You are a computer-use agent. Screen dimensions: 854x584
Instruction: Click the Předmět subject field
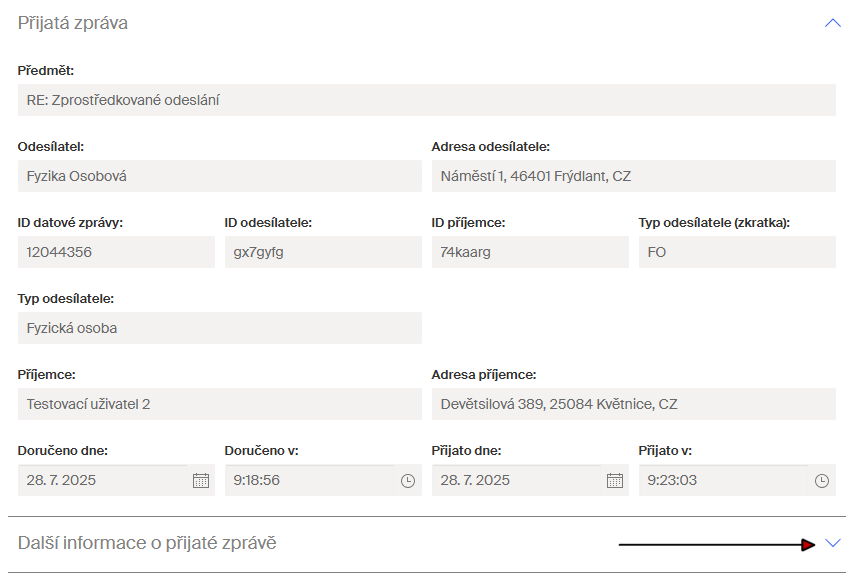point(426,100)
